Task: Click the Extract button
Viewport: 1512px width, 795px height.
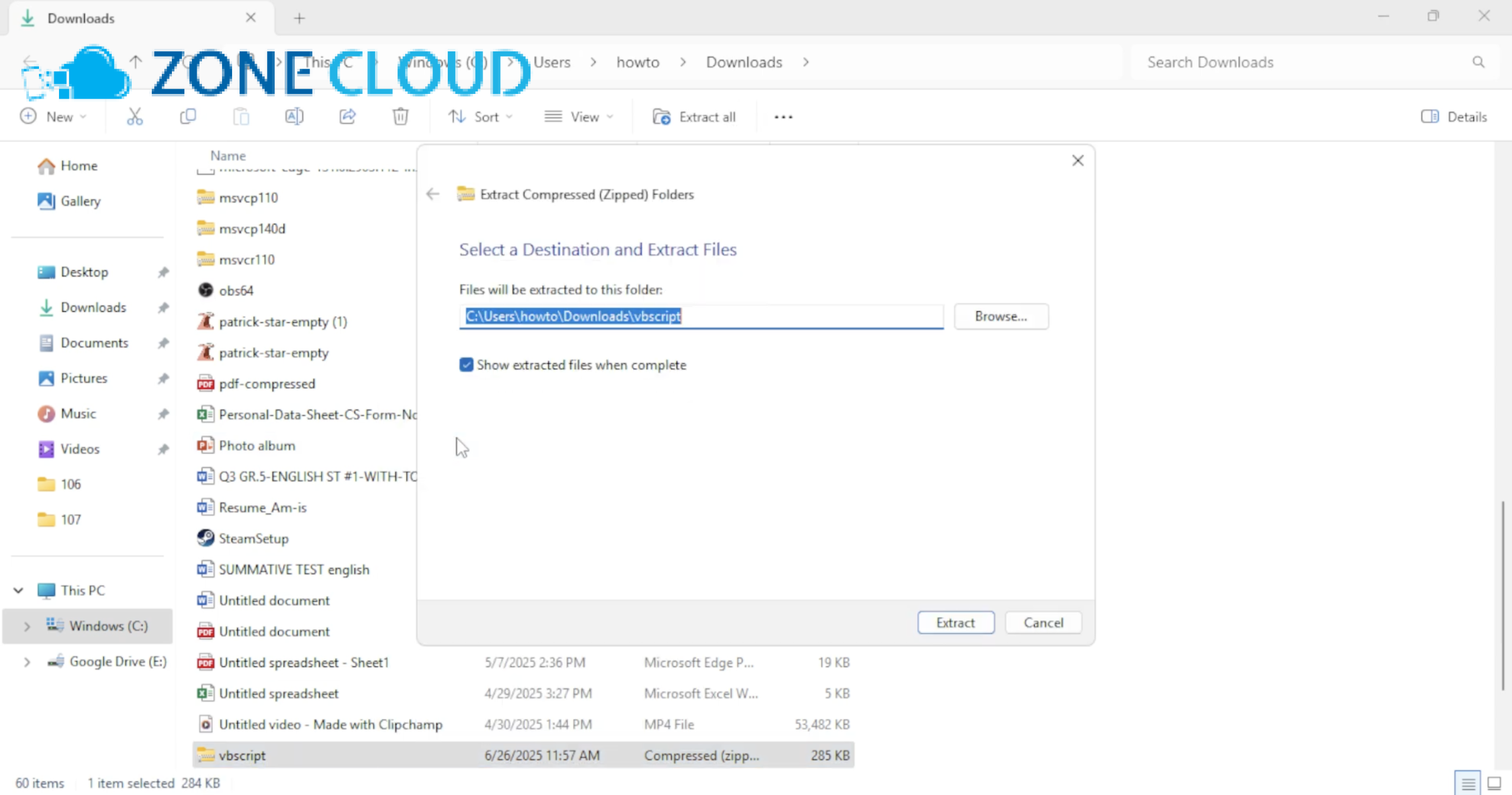Action: pos(956,623)
